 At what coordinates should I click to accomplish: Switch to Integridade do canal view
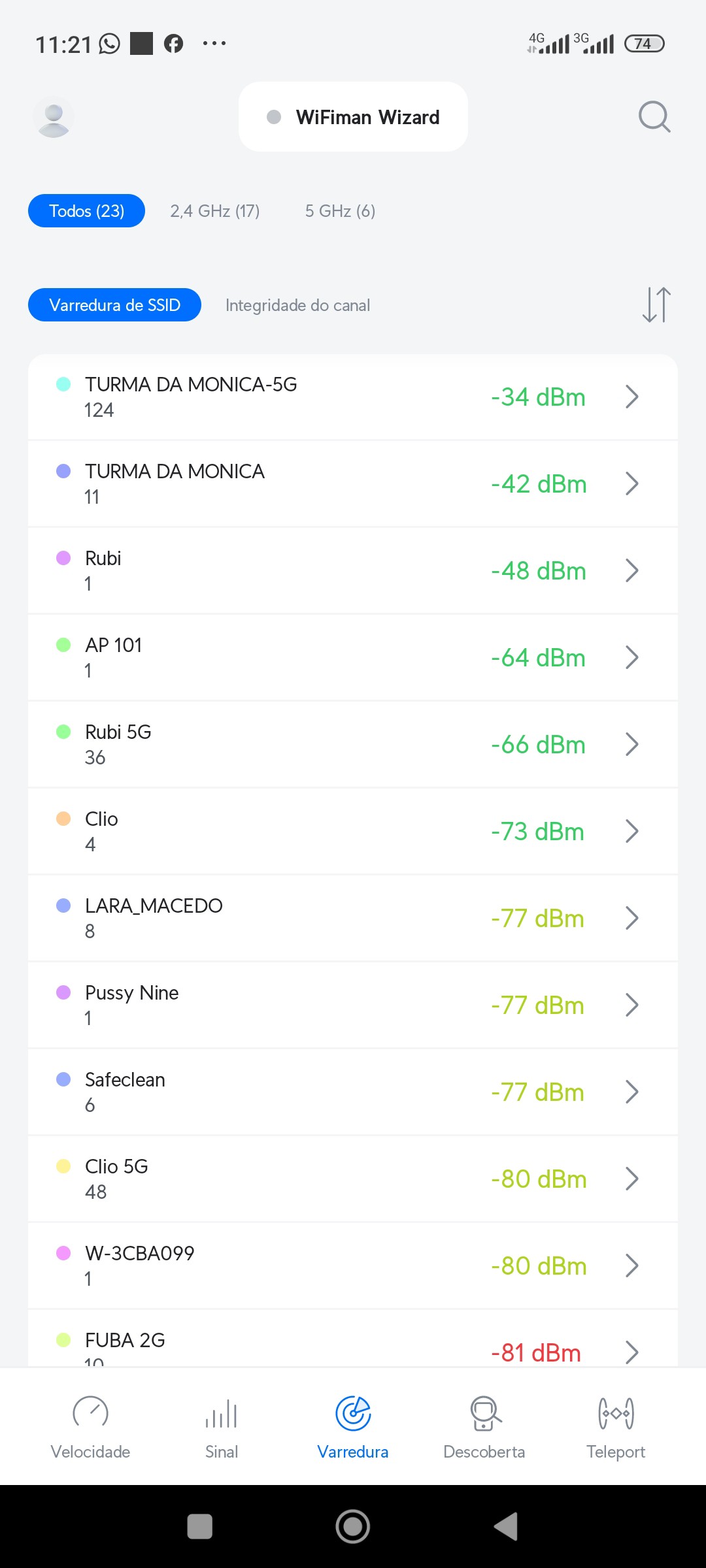[x=297, y=305]
